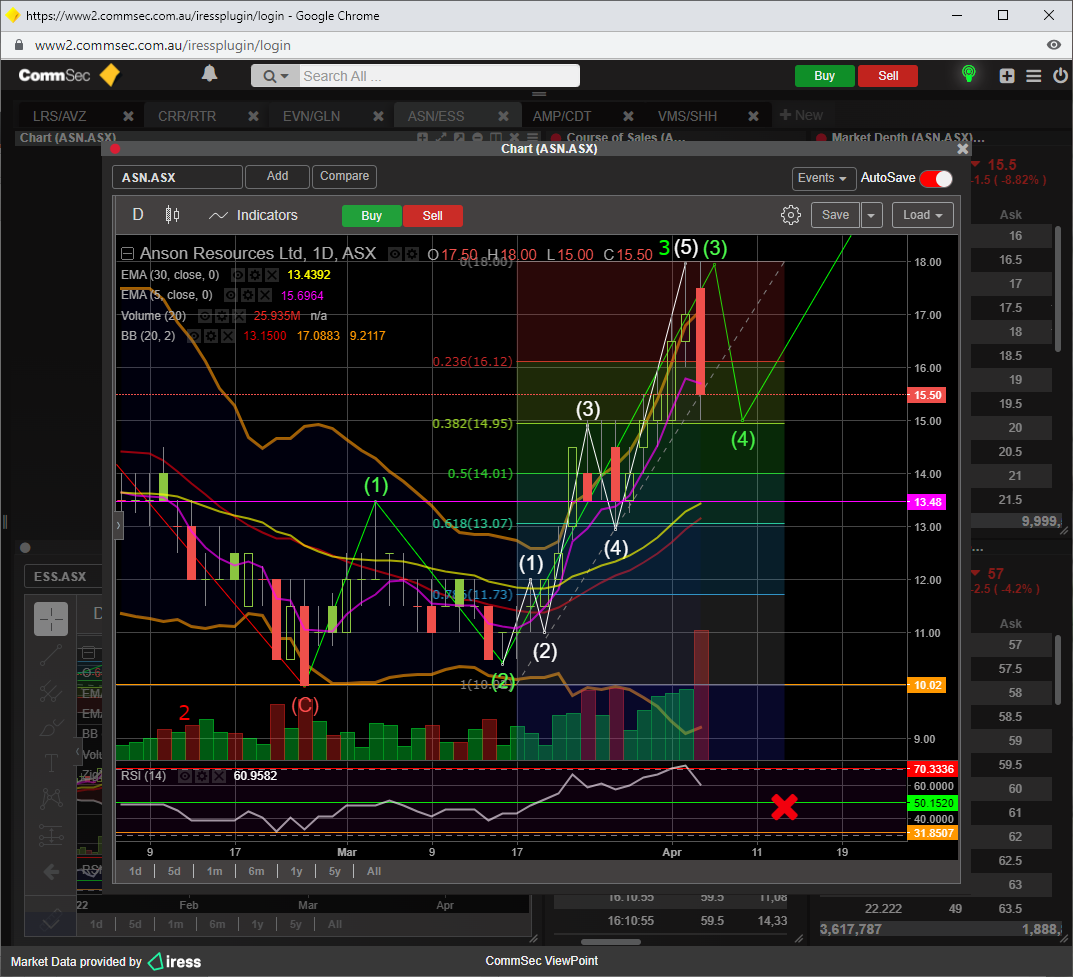Click the CommSec logo
Screen dimensions: 1073x977
[x=68, y=75]
